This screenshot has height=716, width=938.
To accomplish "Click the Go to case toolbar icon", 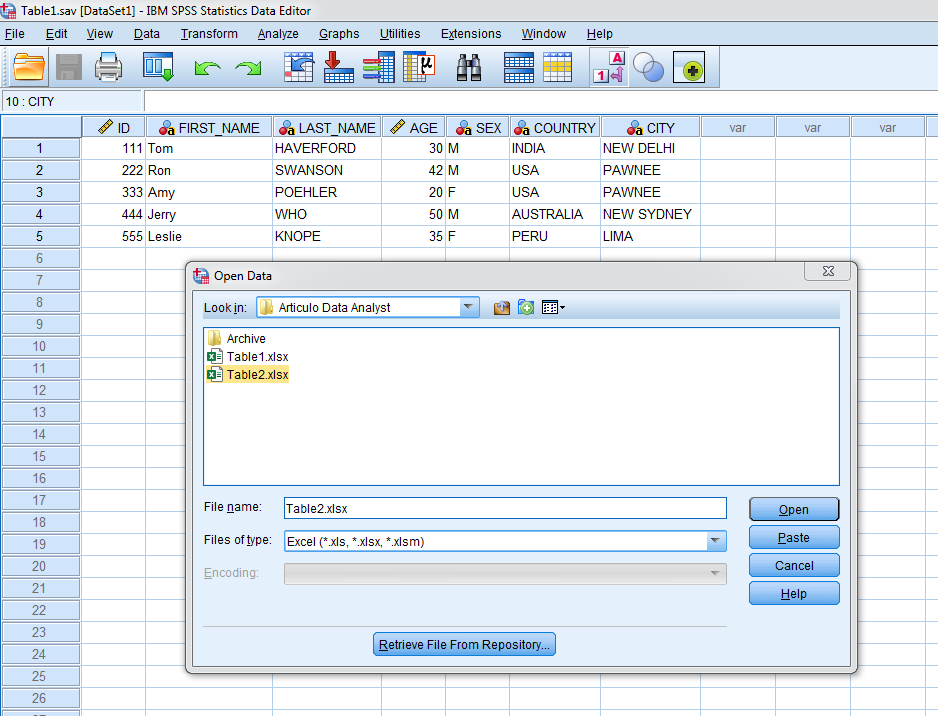I will [299, 67].
